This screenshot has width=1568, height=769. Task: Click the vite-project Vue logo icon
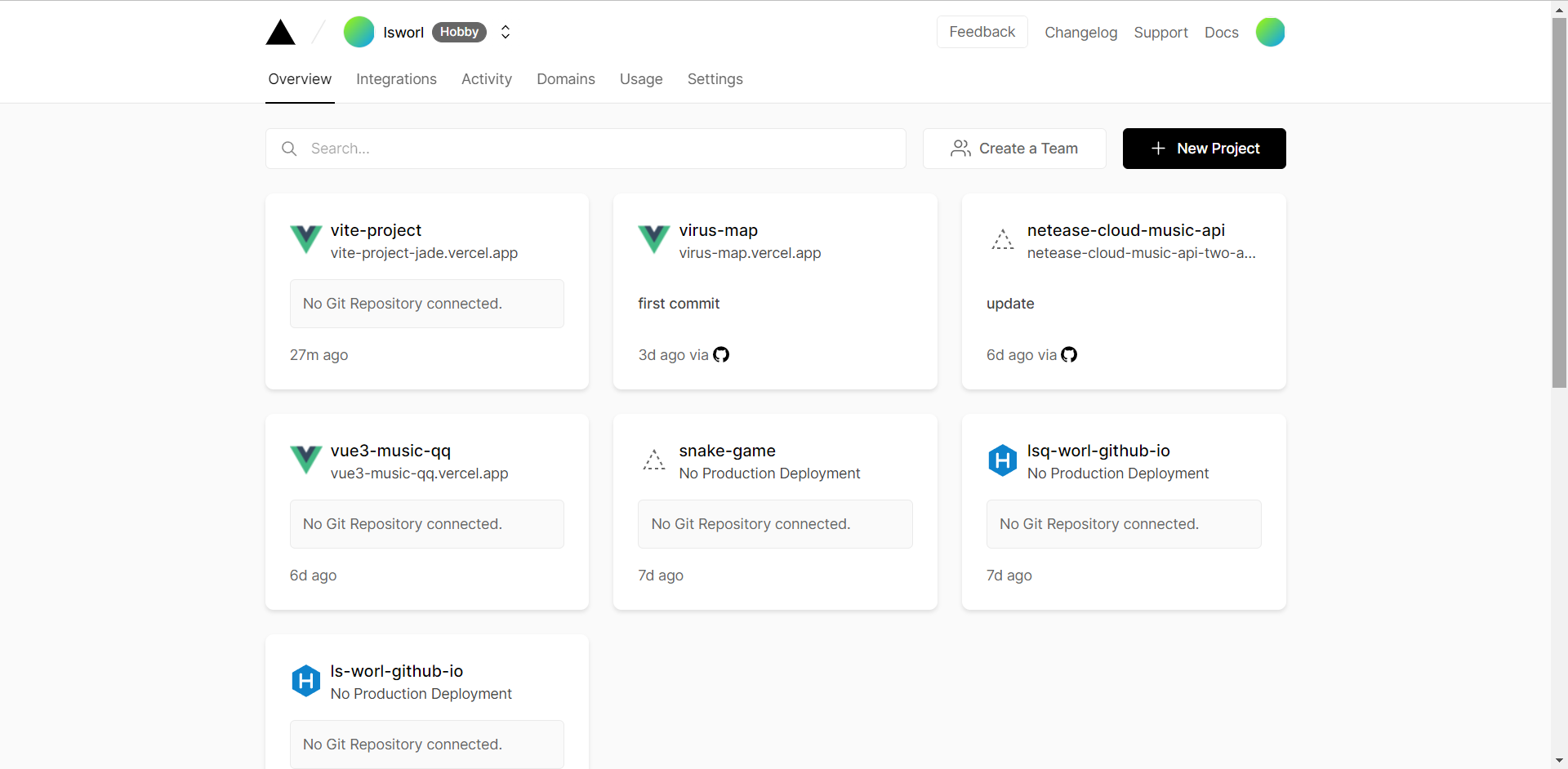tap(305, 240)
